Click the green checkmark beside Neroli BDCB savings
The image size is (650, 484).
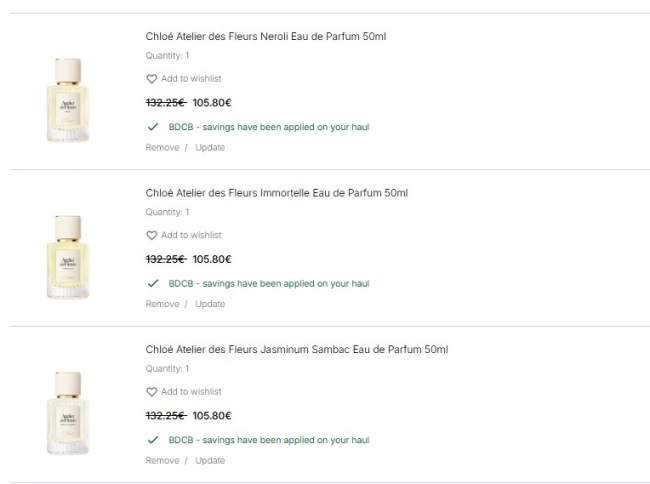click(153, 127)
